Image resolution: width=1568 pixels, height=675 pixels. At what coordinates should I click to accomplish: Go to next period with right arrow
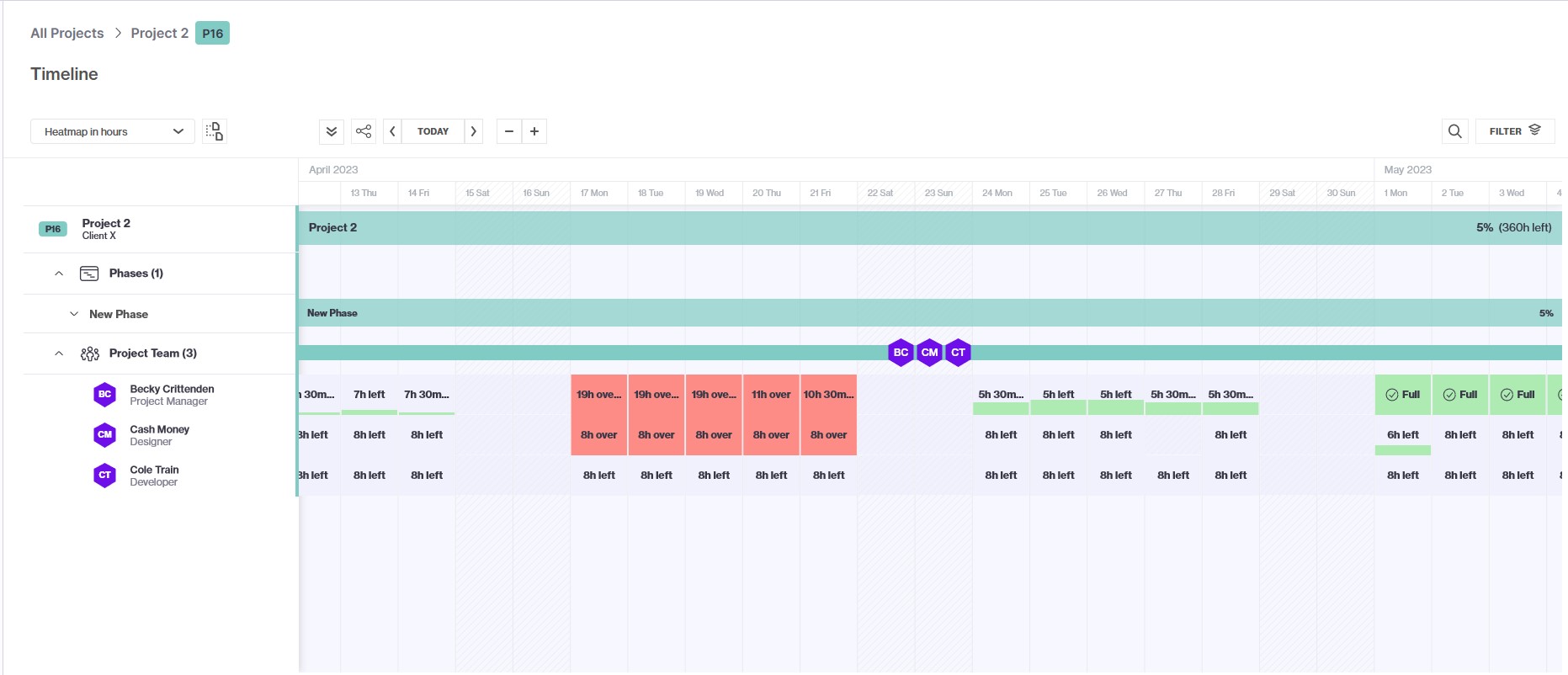[474, 131]
